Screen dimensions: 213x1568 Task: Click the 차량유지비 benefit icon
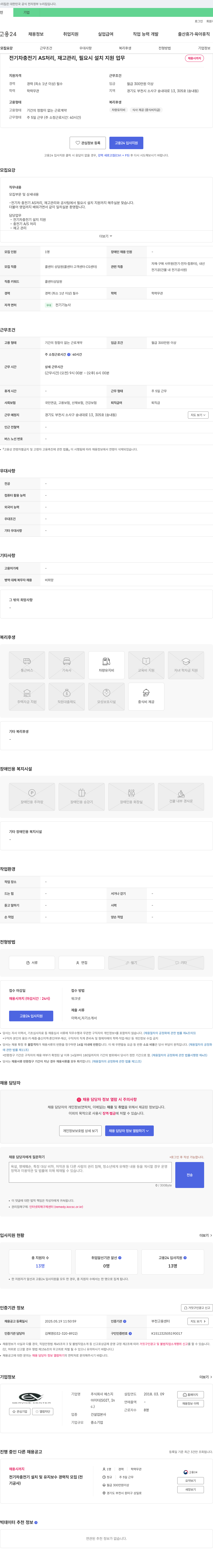[x=106, y=665]
